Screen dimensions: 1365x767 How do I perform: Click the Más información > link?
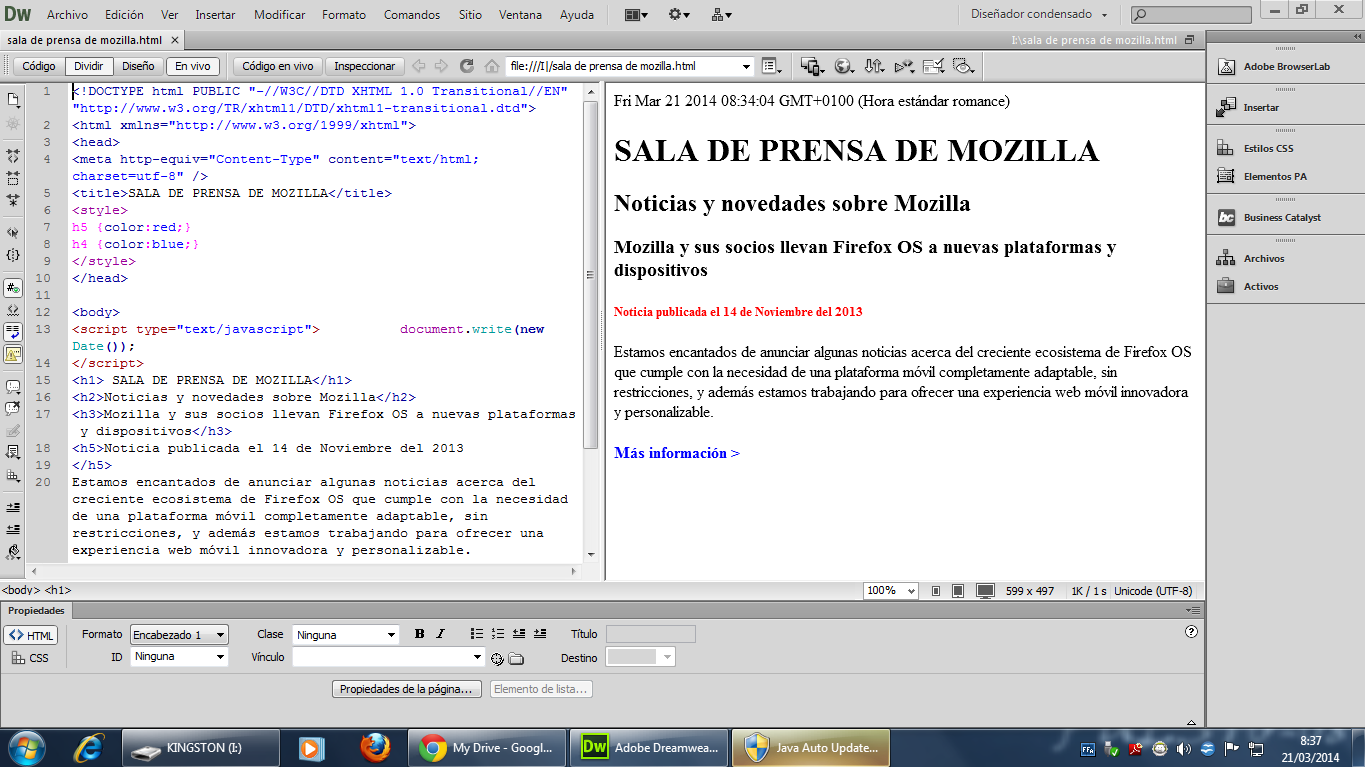(677, 453)
